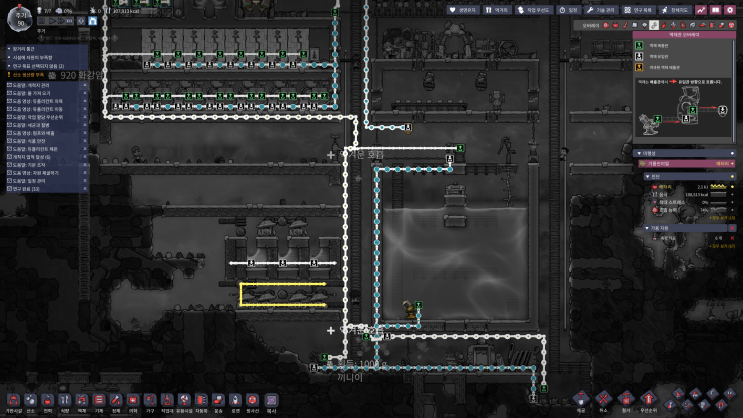
Task: Open the Shipping build category
Action: [218, 401]
